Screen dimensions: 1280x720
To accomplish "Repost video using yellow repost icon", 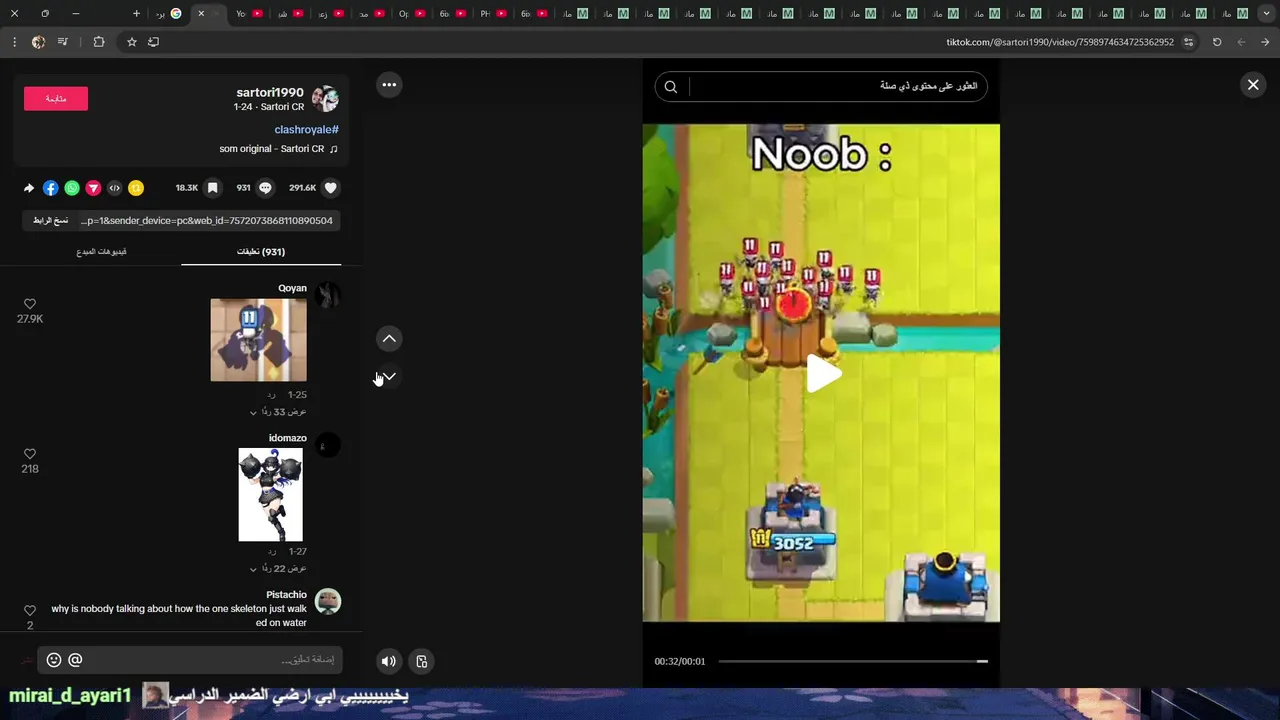I will (x=136, y=188).
